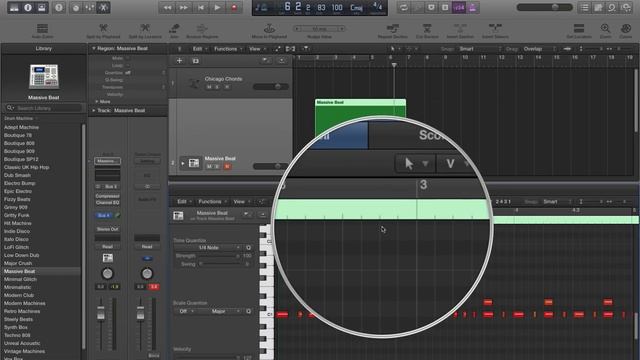This screenshot has height=360, width=640.
Task: Open the Quick Help button
Action: click(x=59, y=7)
